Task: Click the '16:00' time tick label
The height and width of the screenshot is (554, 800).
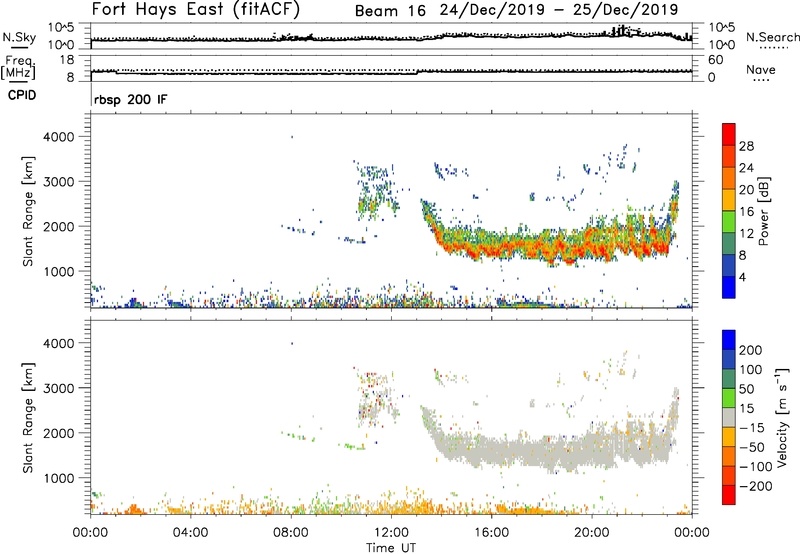Action: coord(491,533)
